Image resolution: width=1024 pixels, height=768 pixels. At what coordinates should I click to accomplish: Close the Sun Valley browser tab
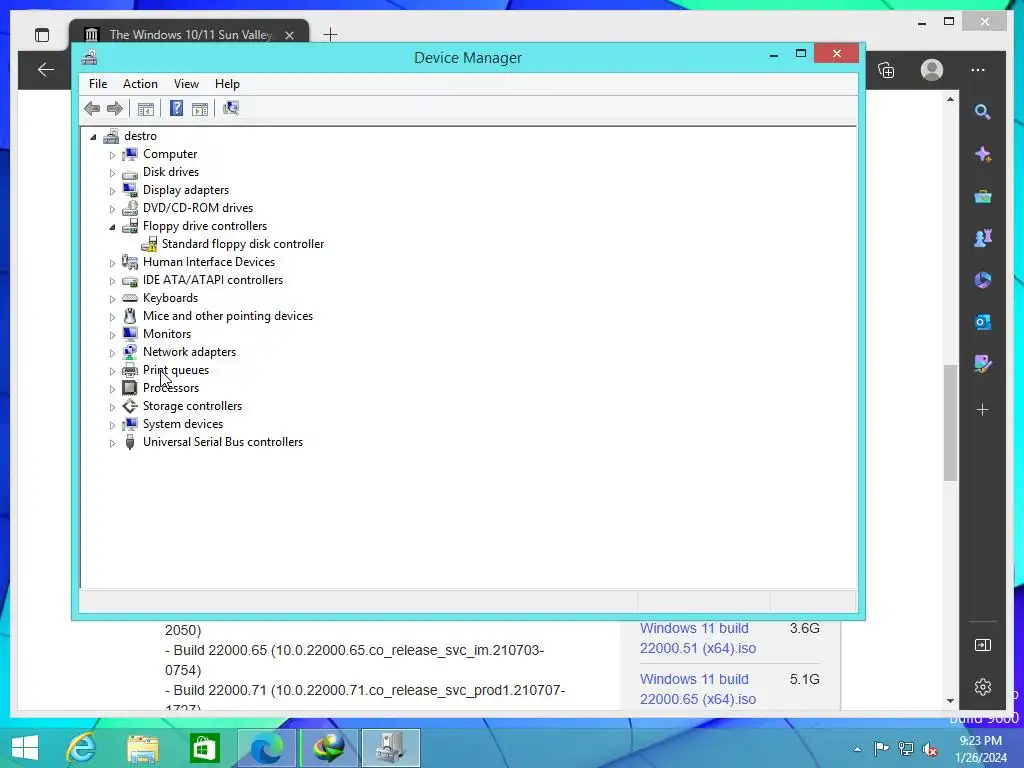289,35
